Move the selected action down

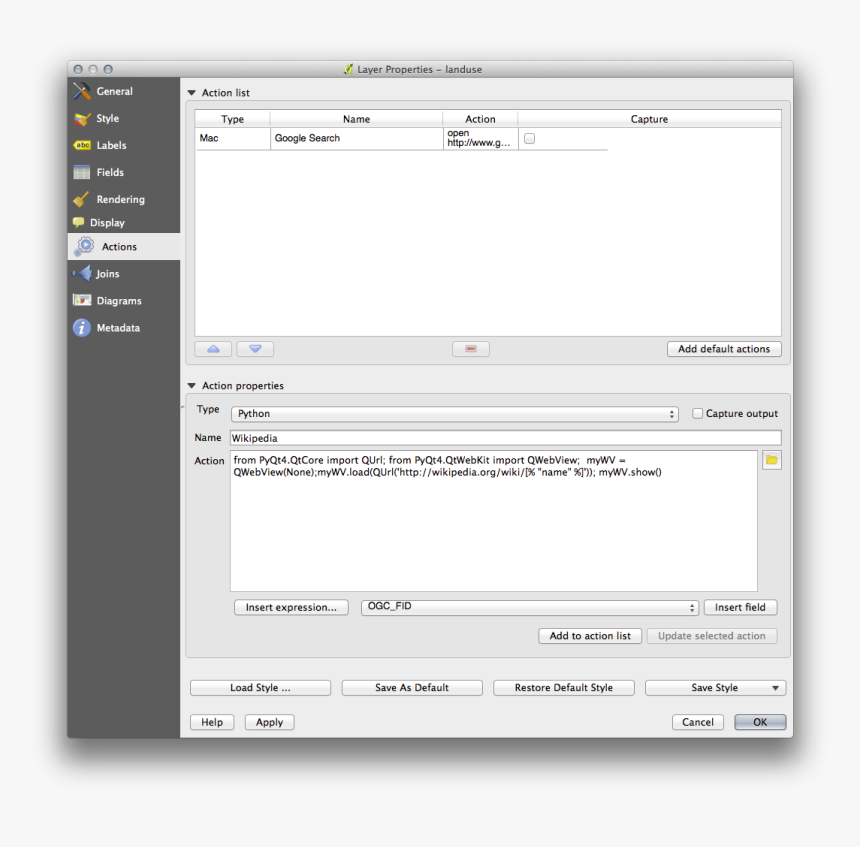coord(255,348)
